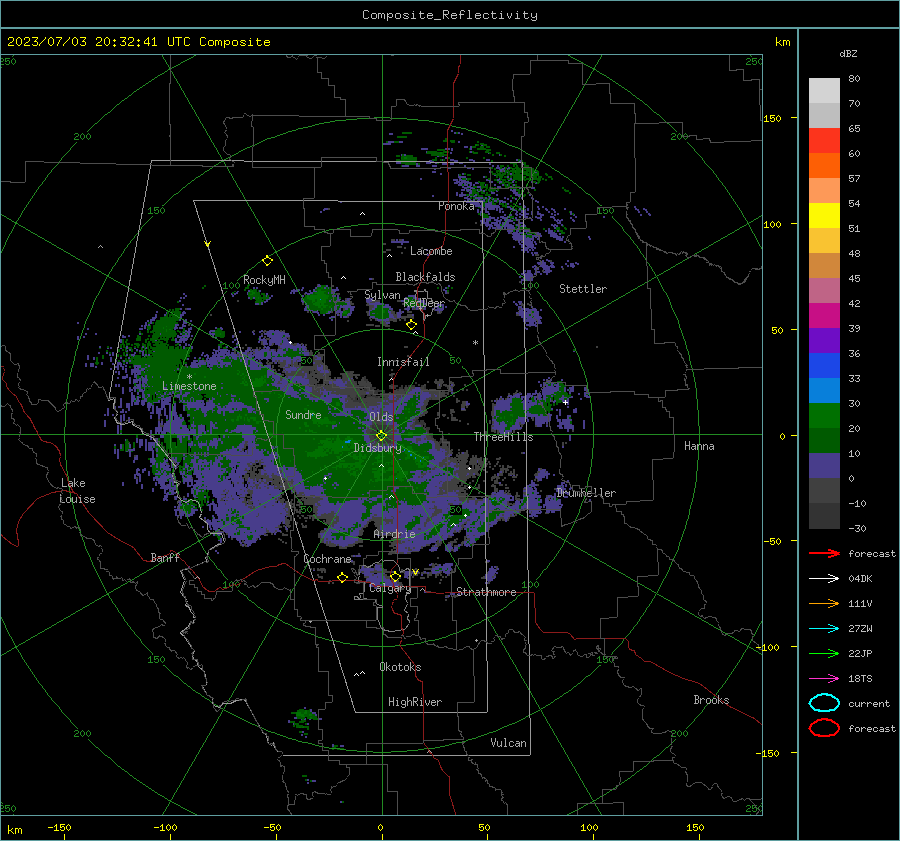900x841 pixels.
Task: Click the yellow diamond marker above Calgary
Action: click(395, 576)
